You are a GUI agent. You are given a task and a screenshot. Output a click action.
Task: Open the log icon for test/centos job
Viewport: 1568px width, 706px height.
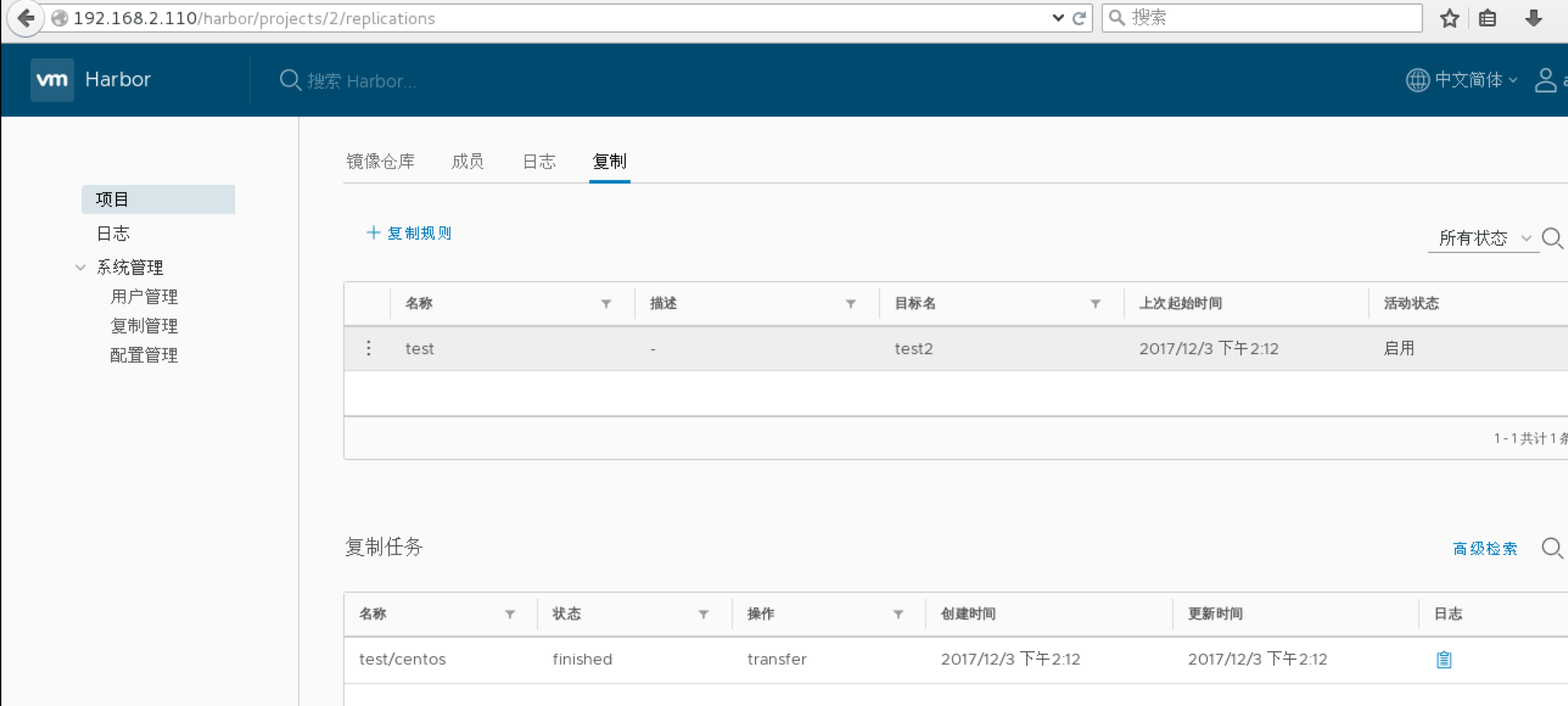coord(1444,660)
